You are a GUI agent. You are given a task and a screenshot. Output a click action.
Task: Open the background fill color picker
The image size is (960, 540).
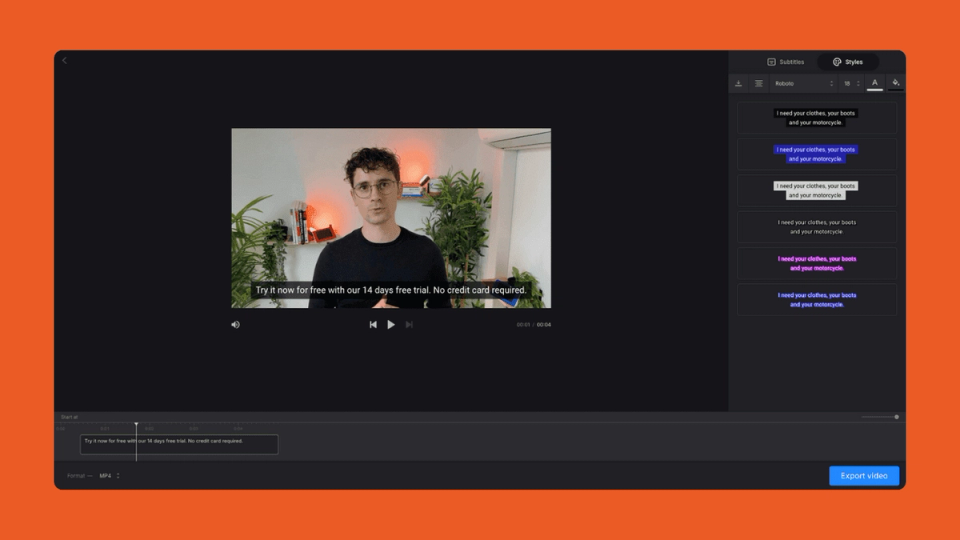(896, 83)
